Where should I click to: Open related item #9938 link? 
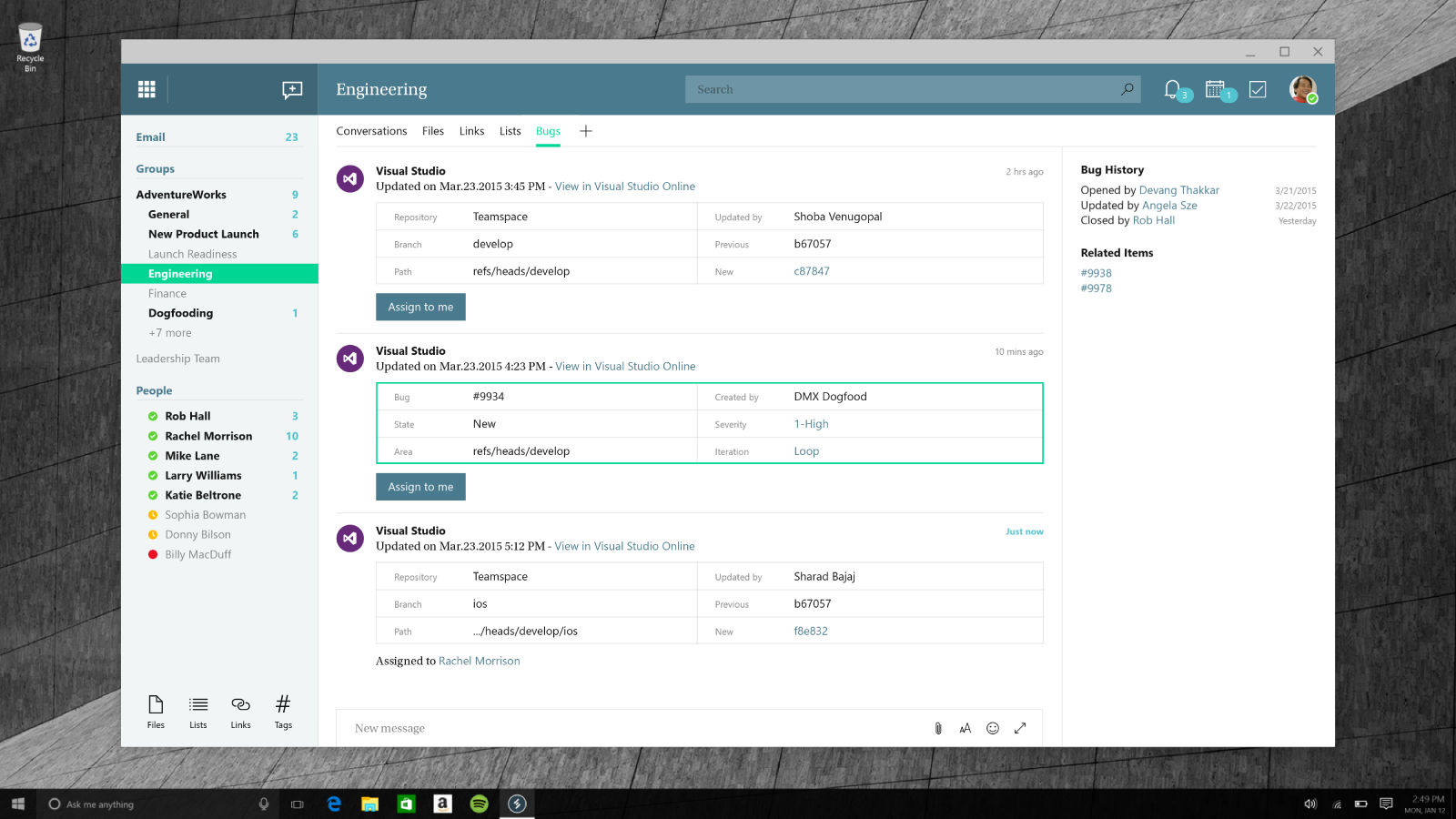click(x=1096, y=273)
